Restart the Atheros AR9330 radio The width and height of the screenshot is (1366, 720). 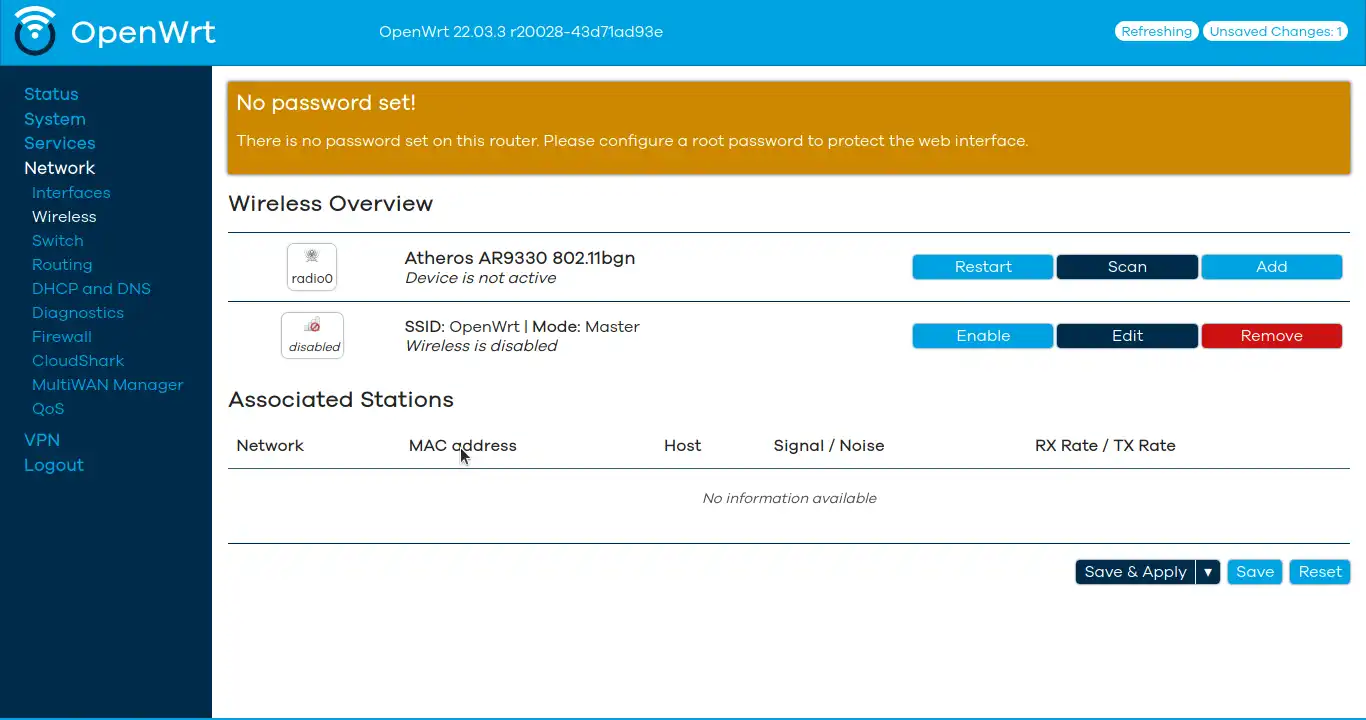pos(982,266)
